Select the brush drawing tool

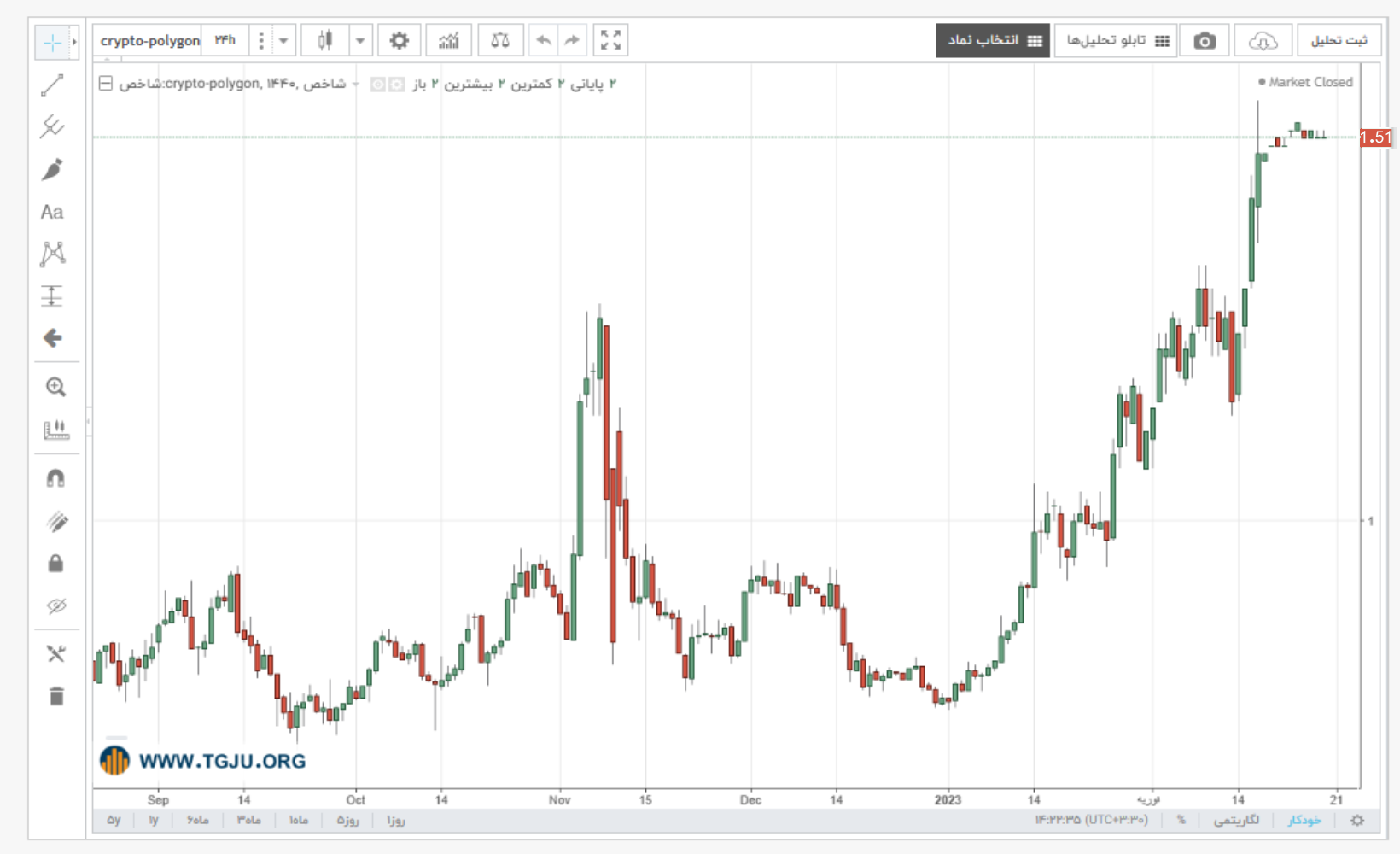pyautogui.click(x=52, y=169)
